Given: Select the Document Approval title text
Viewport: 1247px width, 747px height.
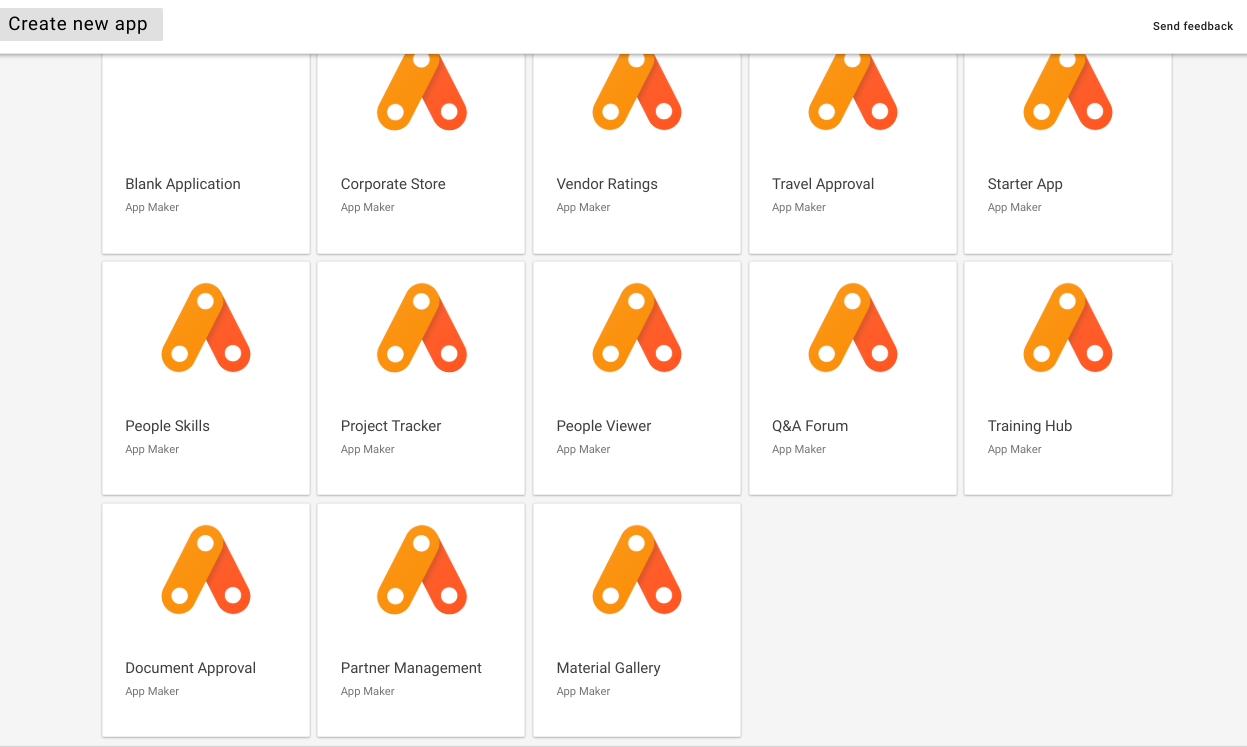Looking at the screenshot, I should tap(190, 668).
